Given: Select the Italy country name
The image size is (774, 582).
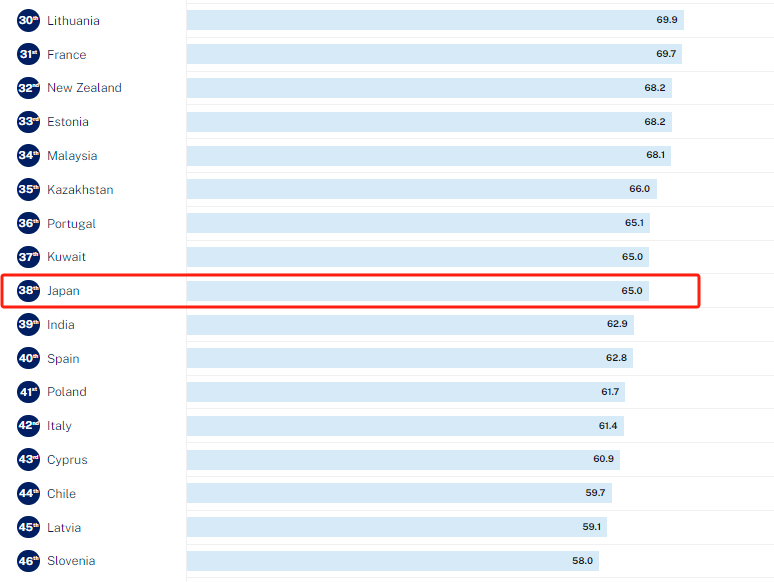Looking at the screenshot, I should pyautogui.click(x=59, y=426).
